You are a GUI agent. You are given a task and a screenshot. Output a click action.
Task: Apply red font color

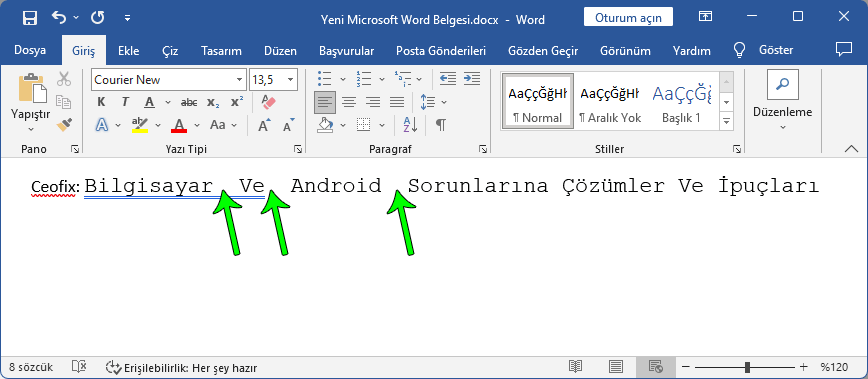[x=179, y=125]
